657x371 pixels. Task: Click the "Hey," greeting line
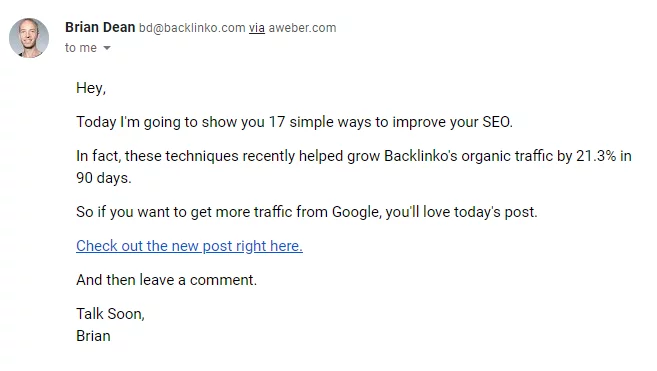click(x=91, y=88)
